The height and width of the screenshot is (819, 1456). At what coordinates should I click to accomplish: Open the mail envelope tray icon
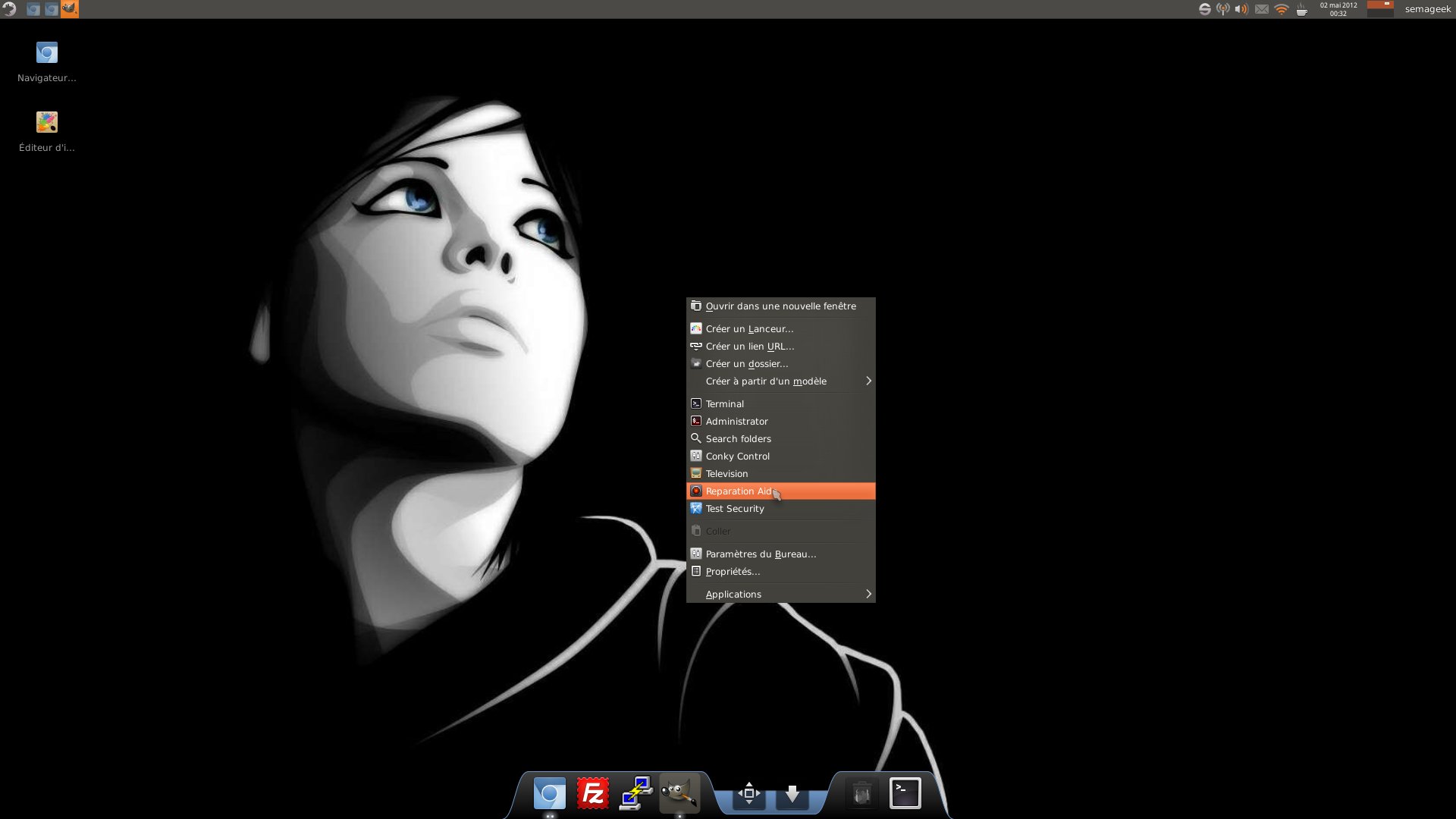[x=1262, y=9]
